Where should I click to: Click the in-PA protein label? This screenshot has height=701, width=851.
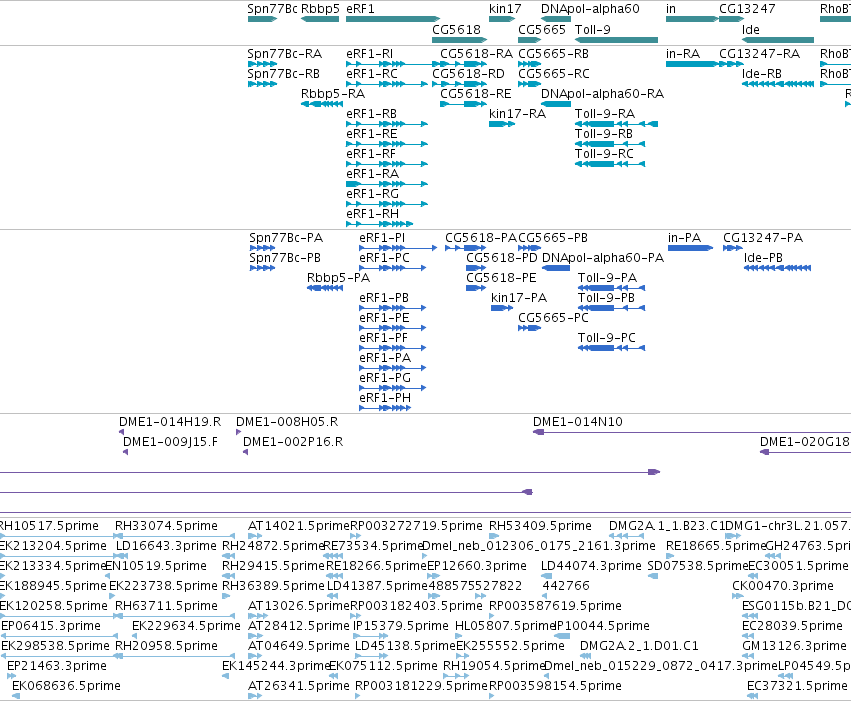click(x=684, y=238)
